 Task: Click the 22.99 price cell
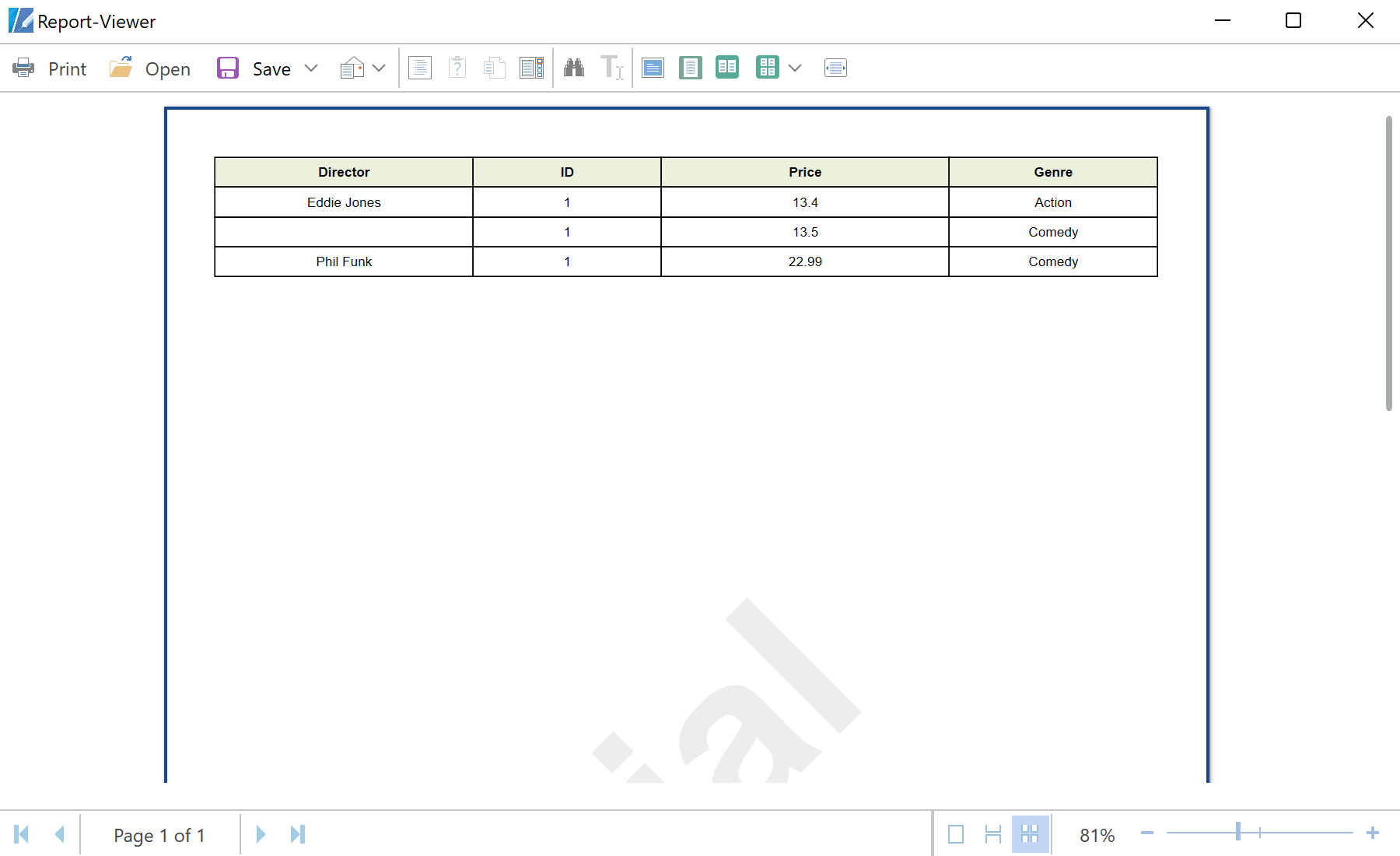coord(805,261)
